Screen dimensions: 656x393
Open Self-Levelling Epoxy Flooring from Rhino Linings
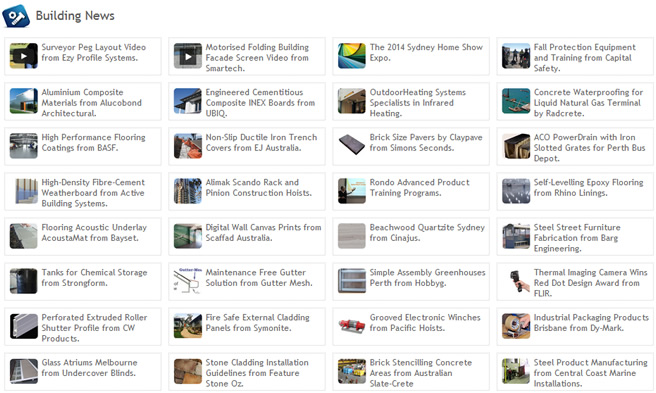click(x=588, y=188)
